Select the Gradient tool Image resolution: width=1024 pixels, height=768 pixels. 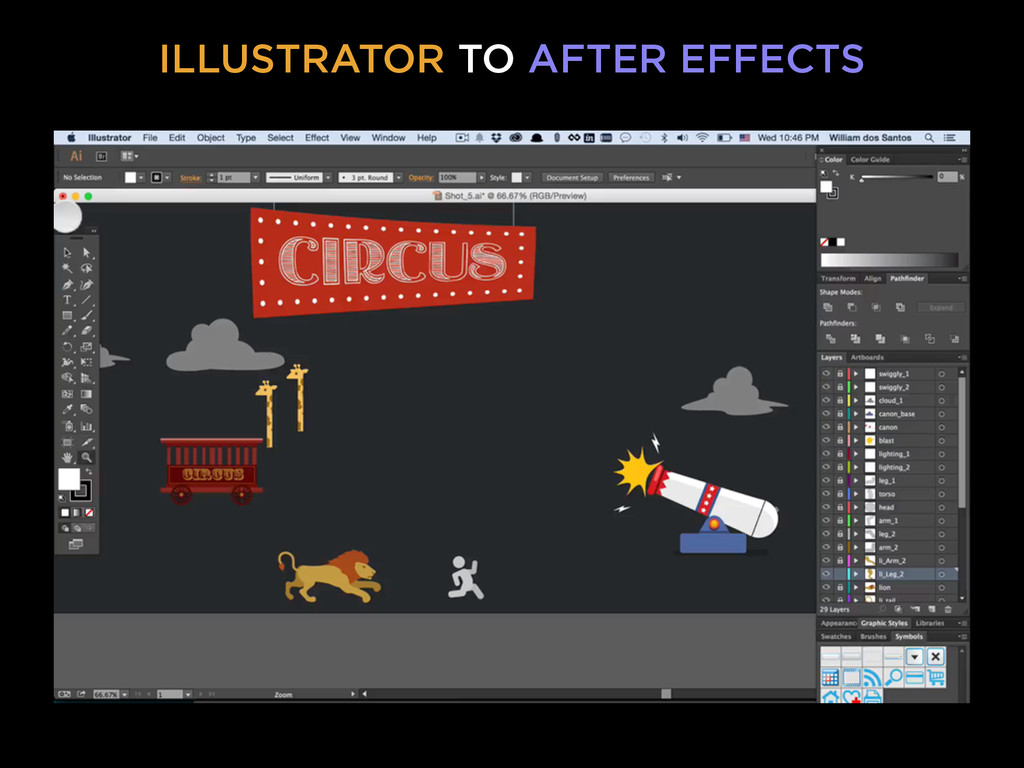click(x=86, y=394)
